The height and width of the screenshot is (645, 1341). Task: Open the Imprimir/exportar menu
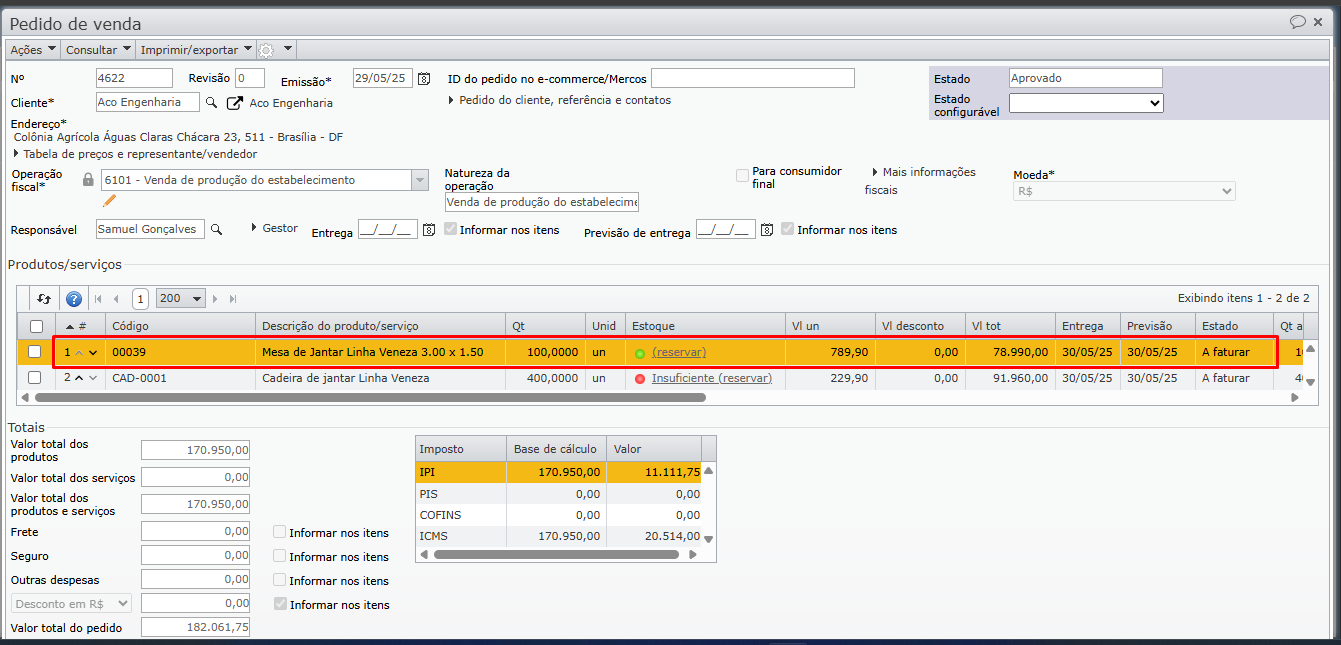pos(196,50)
